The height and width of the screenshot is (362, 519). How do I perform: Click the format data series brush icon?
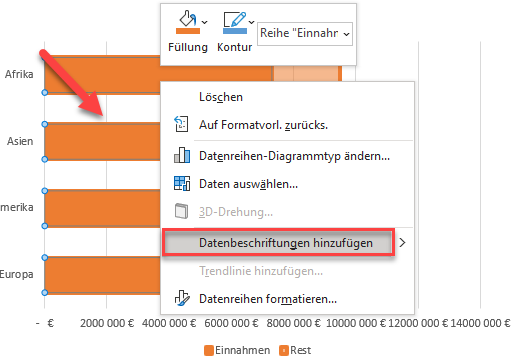(x=182, y=298)
